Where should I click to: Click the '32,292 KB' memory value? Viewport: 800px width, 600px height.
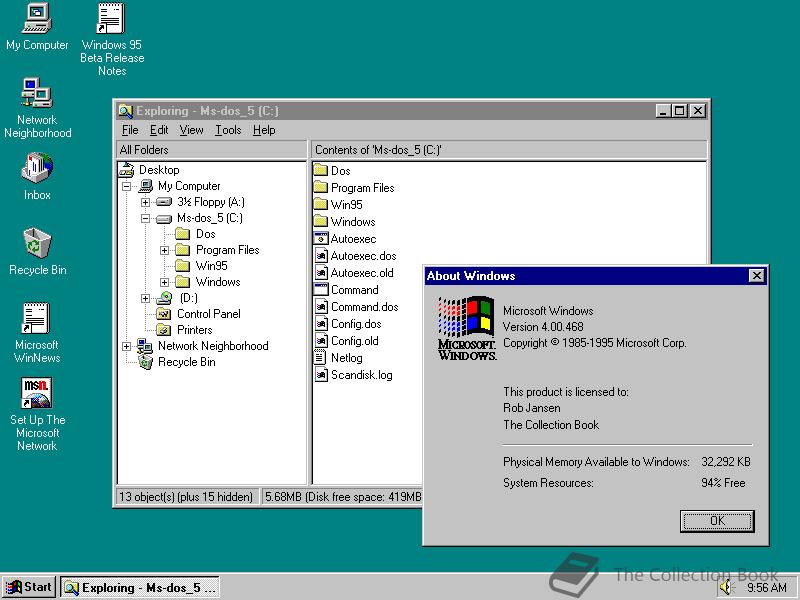(x=726, y=462)
